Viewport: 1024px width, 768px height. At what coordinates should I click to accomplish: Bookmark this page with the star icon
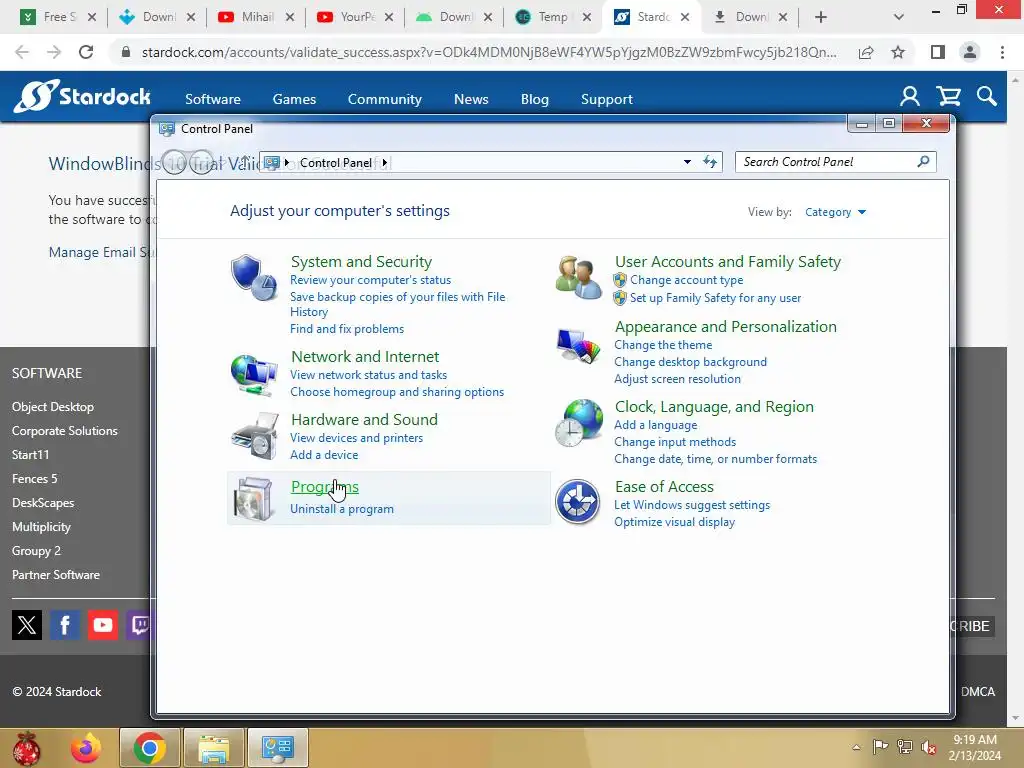click(898, 52)
